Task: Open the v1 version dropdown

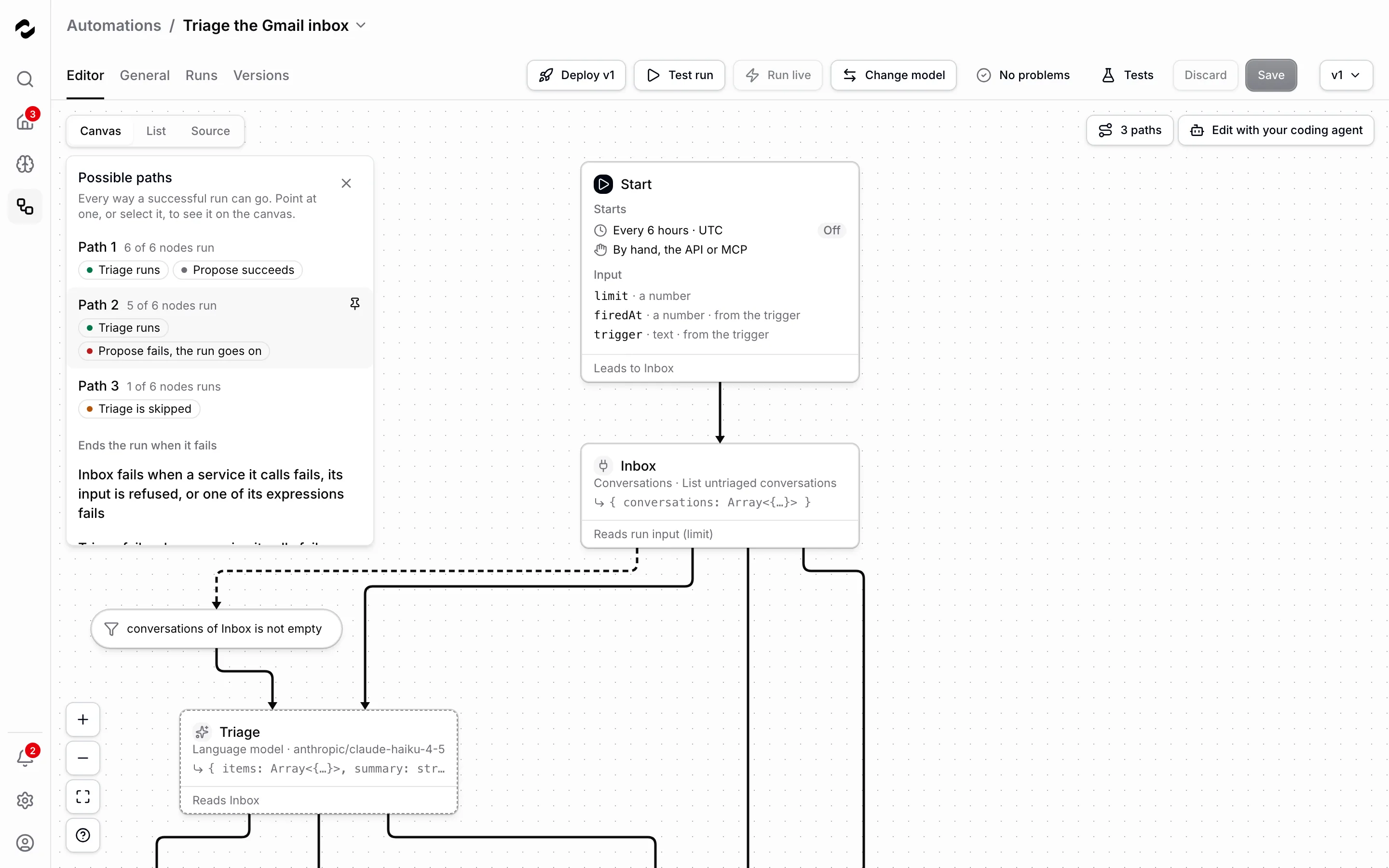Action: pos(1346,75)
